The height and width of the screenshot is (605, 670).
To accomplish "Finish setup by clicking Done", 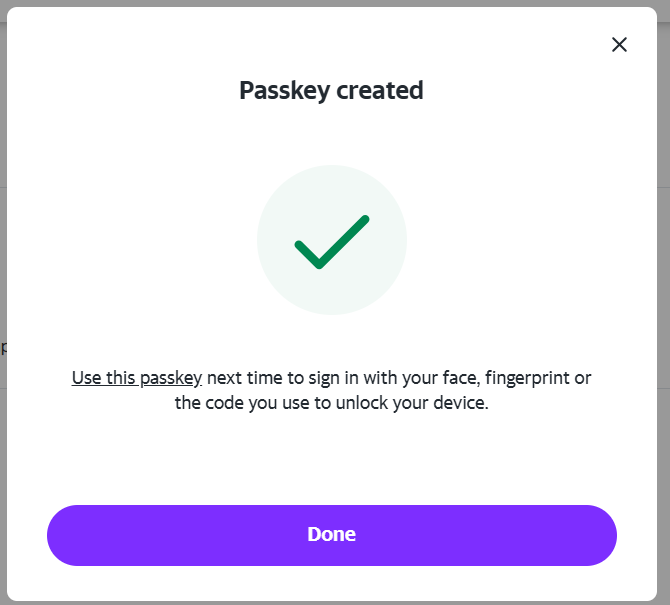I will tap(331, 534).
